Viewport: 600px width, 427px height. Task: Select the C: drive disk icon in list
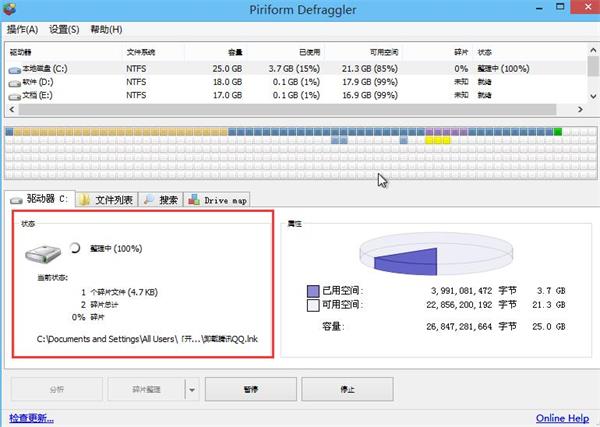(x=15, y=70)
